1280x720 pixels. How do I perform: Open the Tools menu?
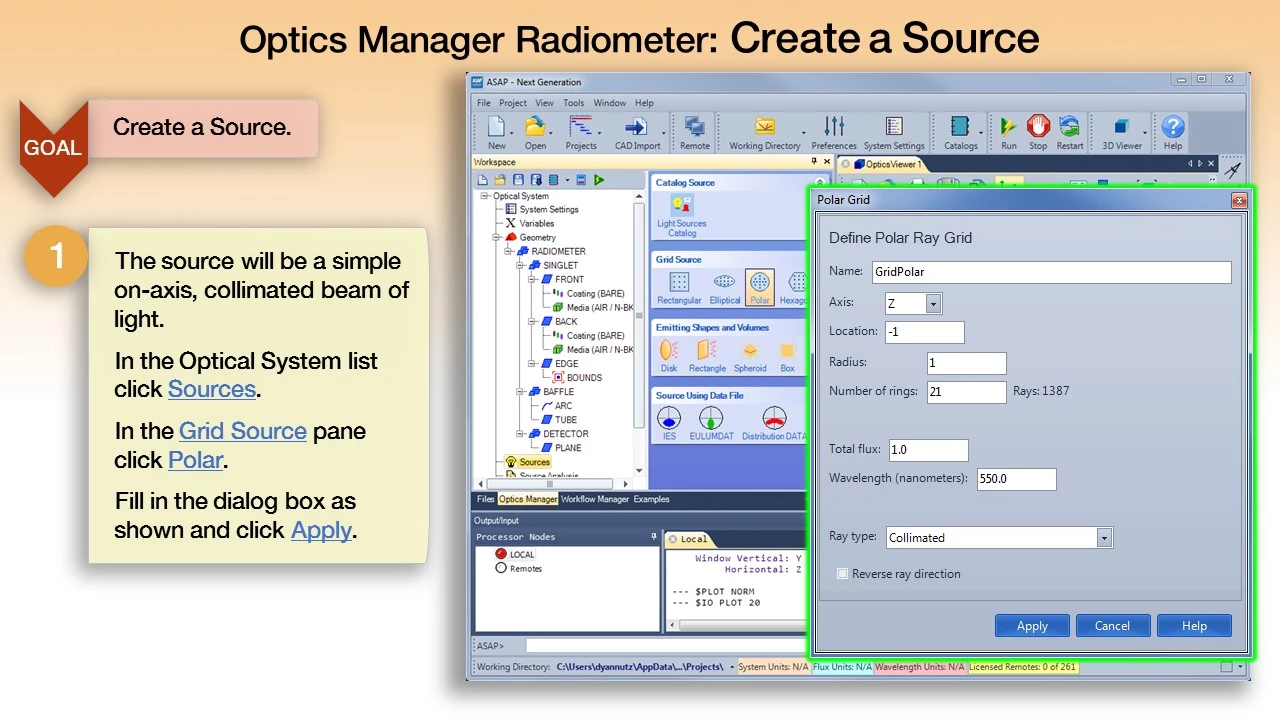(573, 103)
